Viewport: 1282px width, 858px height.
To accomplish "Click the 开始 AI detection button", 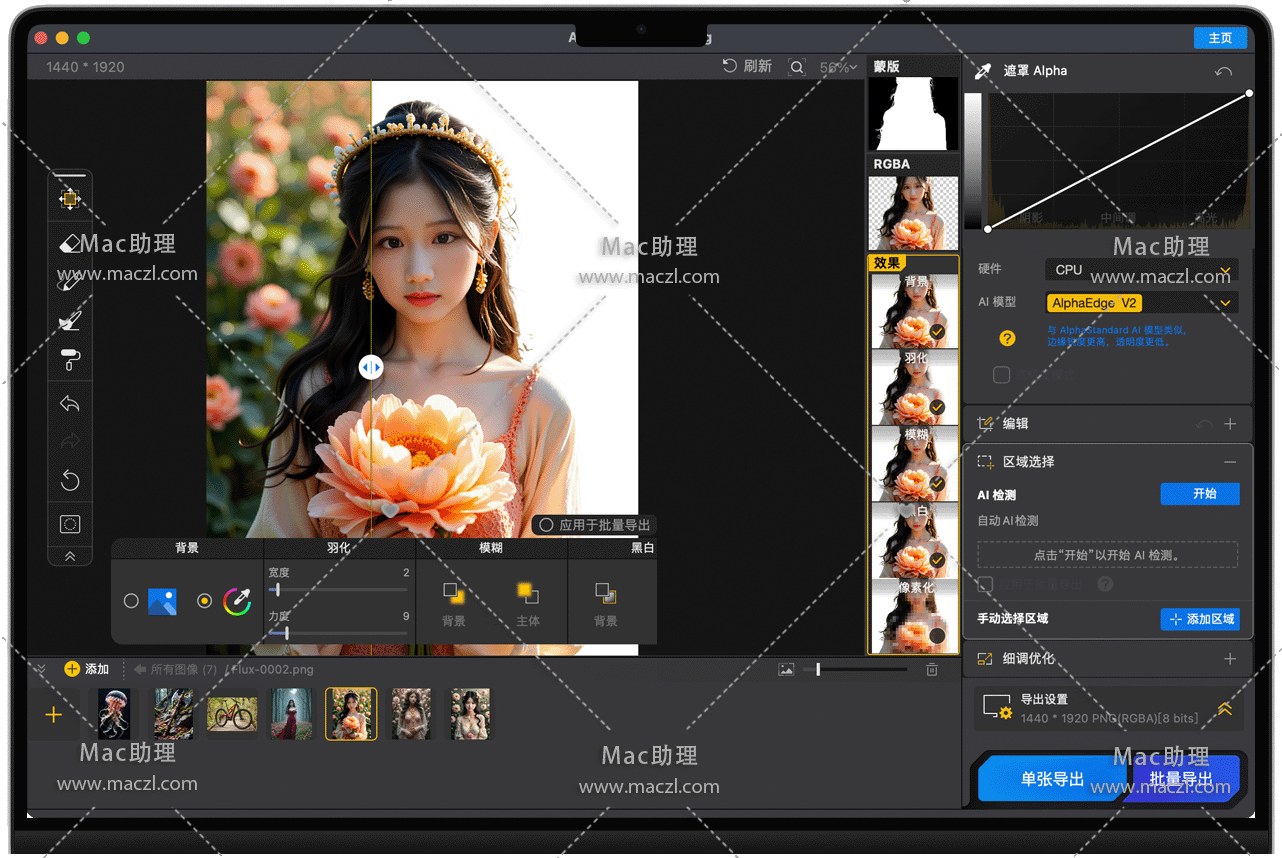I will [1199, 494].
